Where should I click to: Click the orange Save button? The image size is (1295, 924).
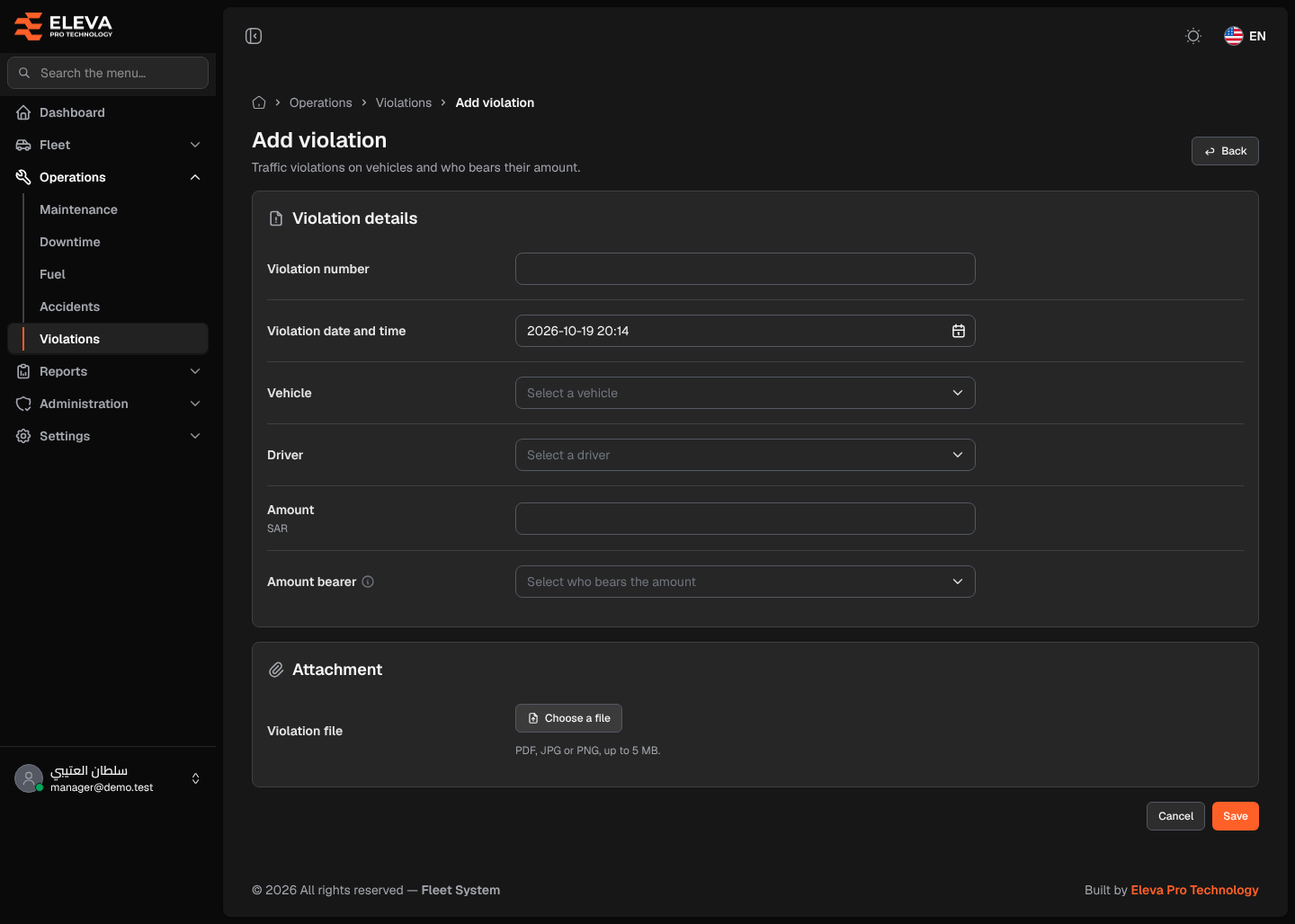1235,816
